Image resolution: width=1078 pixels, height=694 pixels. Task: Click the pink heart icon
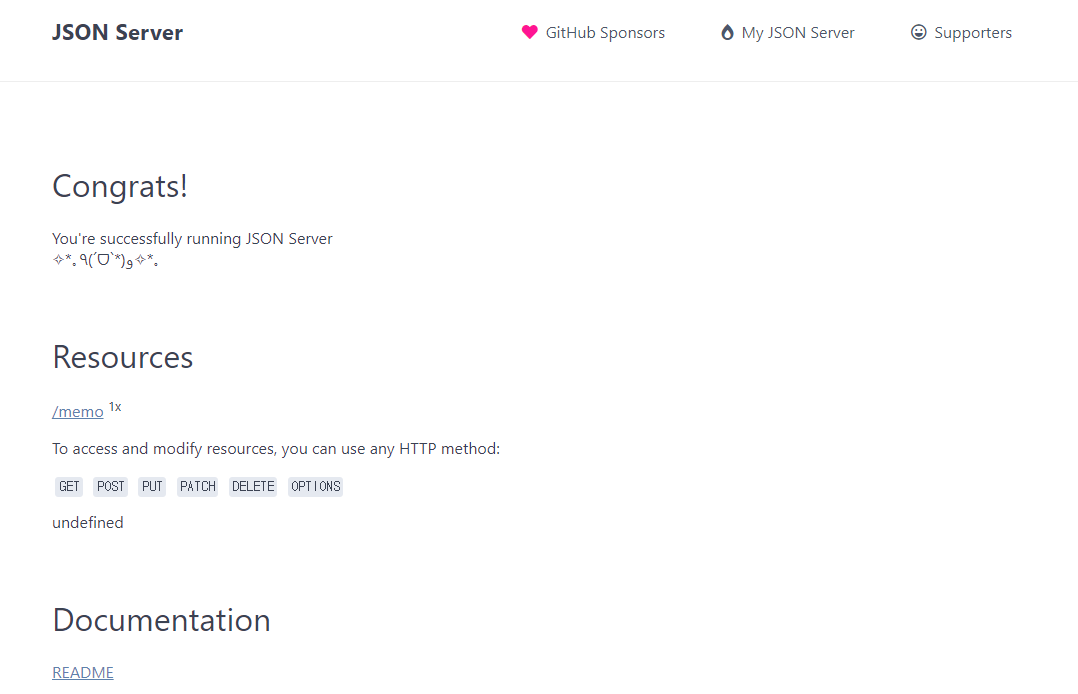click(x=529, y=32)
